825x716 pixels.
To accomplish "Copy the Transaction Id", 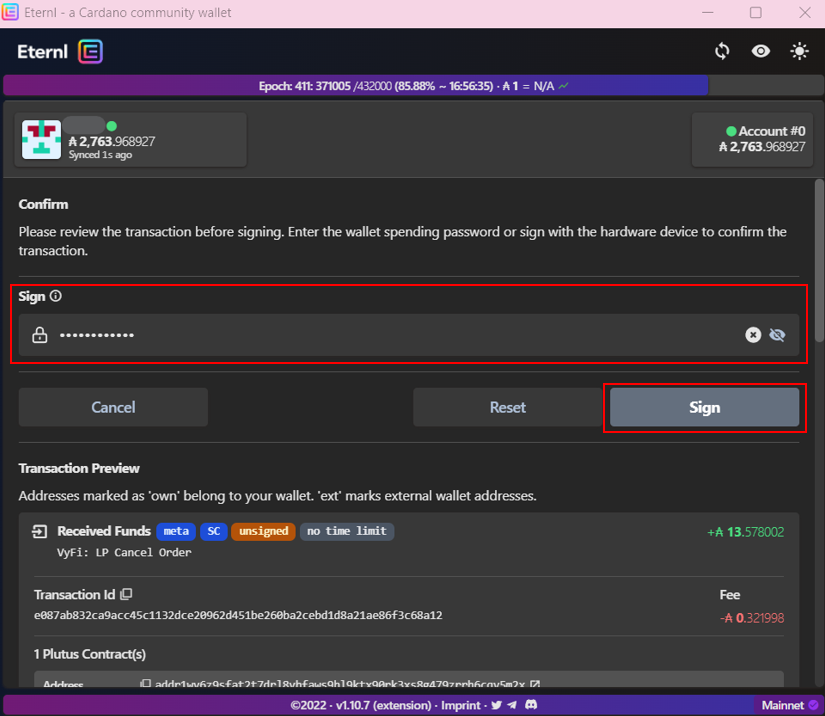I will pos(126,594).
